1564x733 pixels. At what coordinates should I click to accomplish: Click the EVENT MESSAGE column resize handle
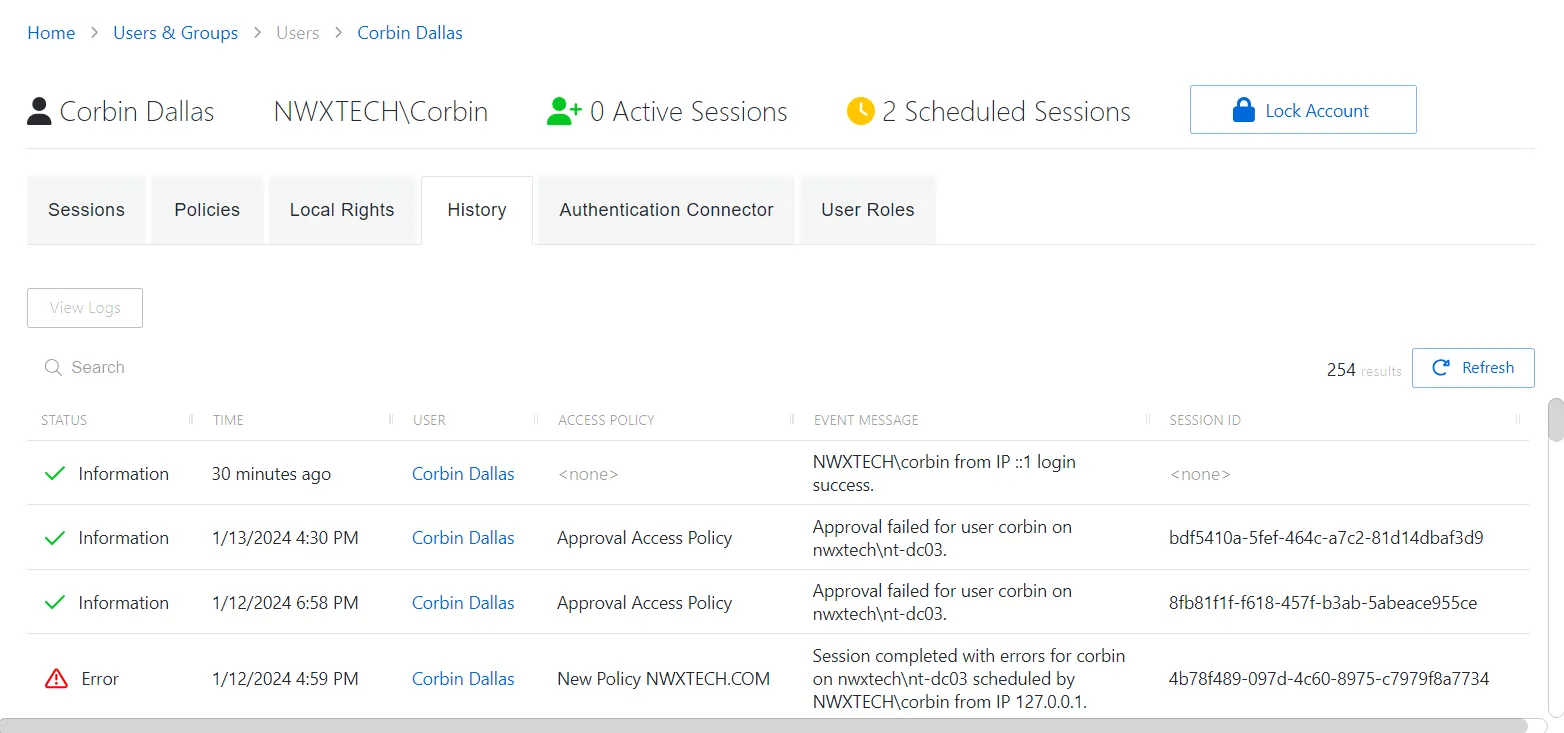[1148, 419]
